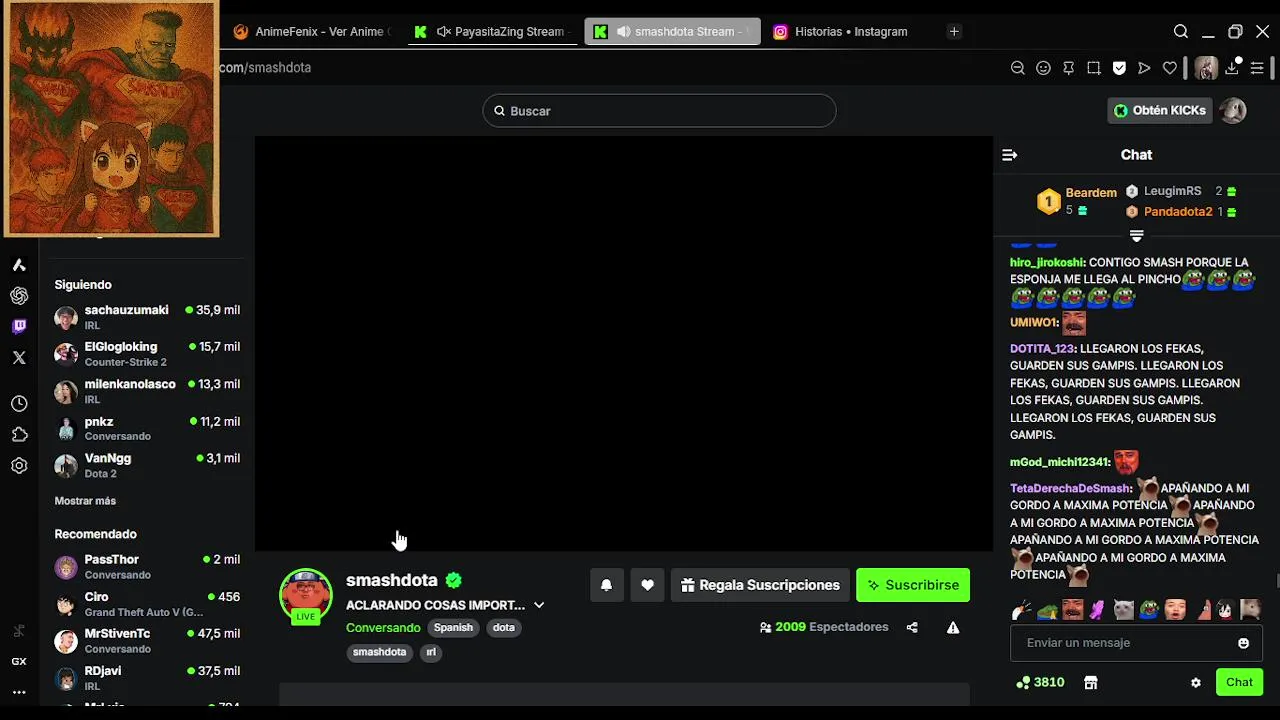The image size is (1280, 720).
Task: Take a snapshot with the capture icon
Action: [1094, 68]
